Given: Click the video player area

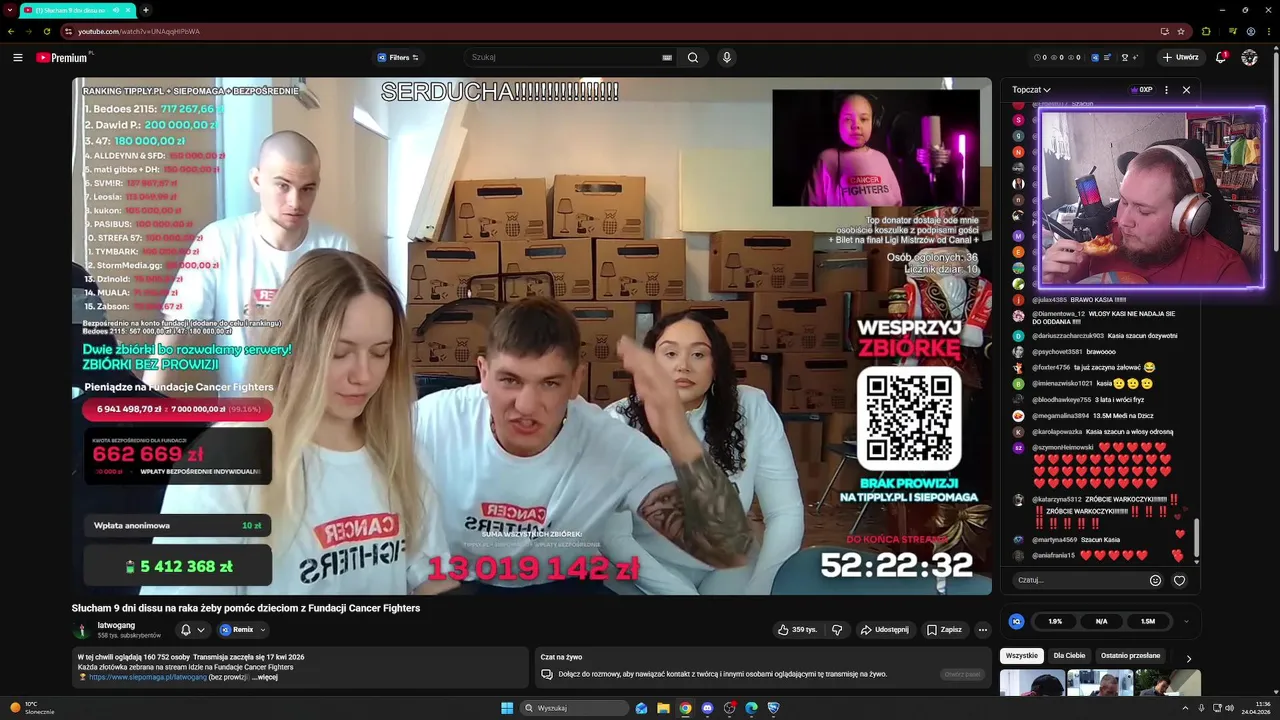Looking at the screenshot, I should pyautogui.click(x=531, y=336).
